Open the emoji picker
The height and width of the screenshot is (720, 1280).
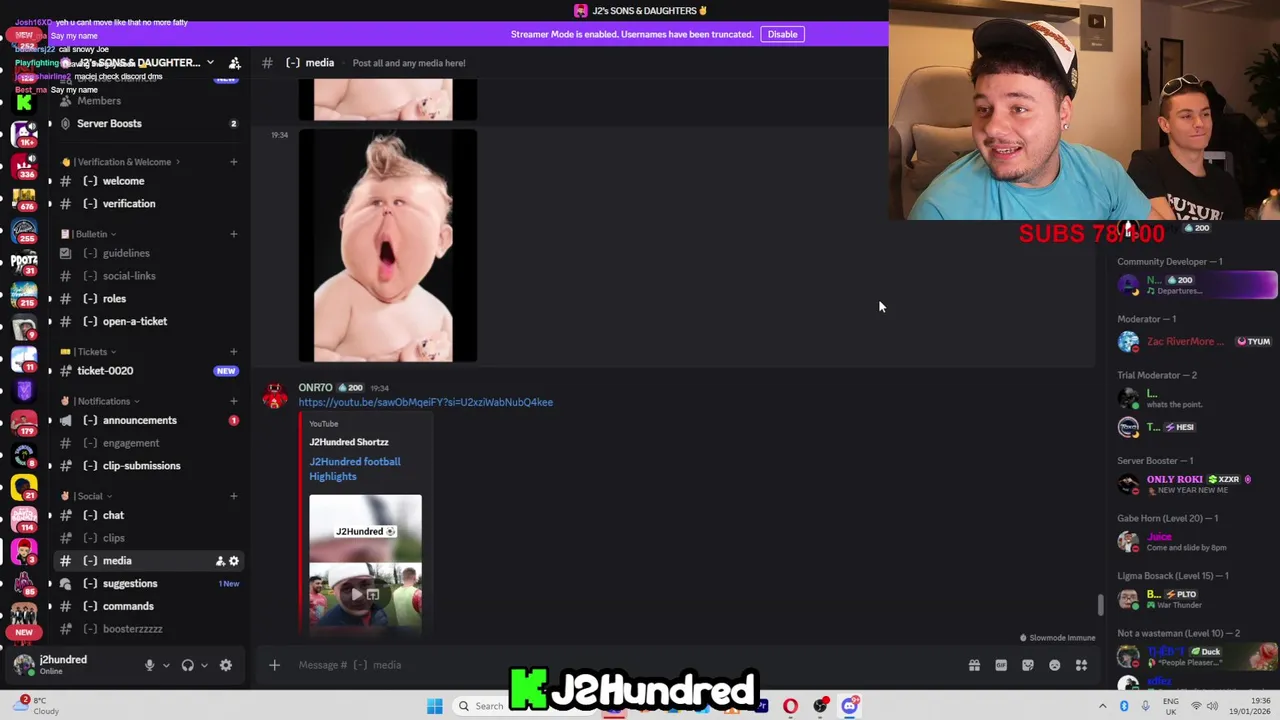[x=1054, y=665]
